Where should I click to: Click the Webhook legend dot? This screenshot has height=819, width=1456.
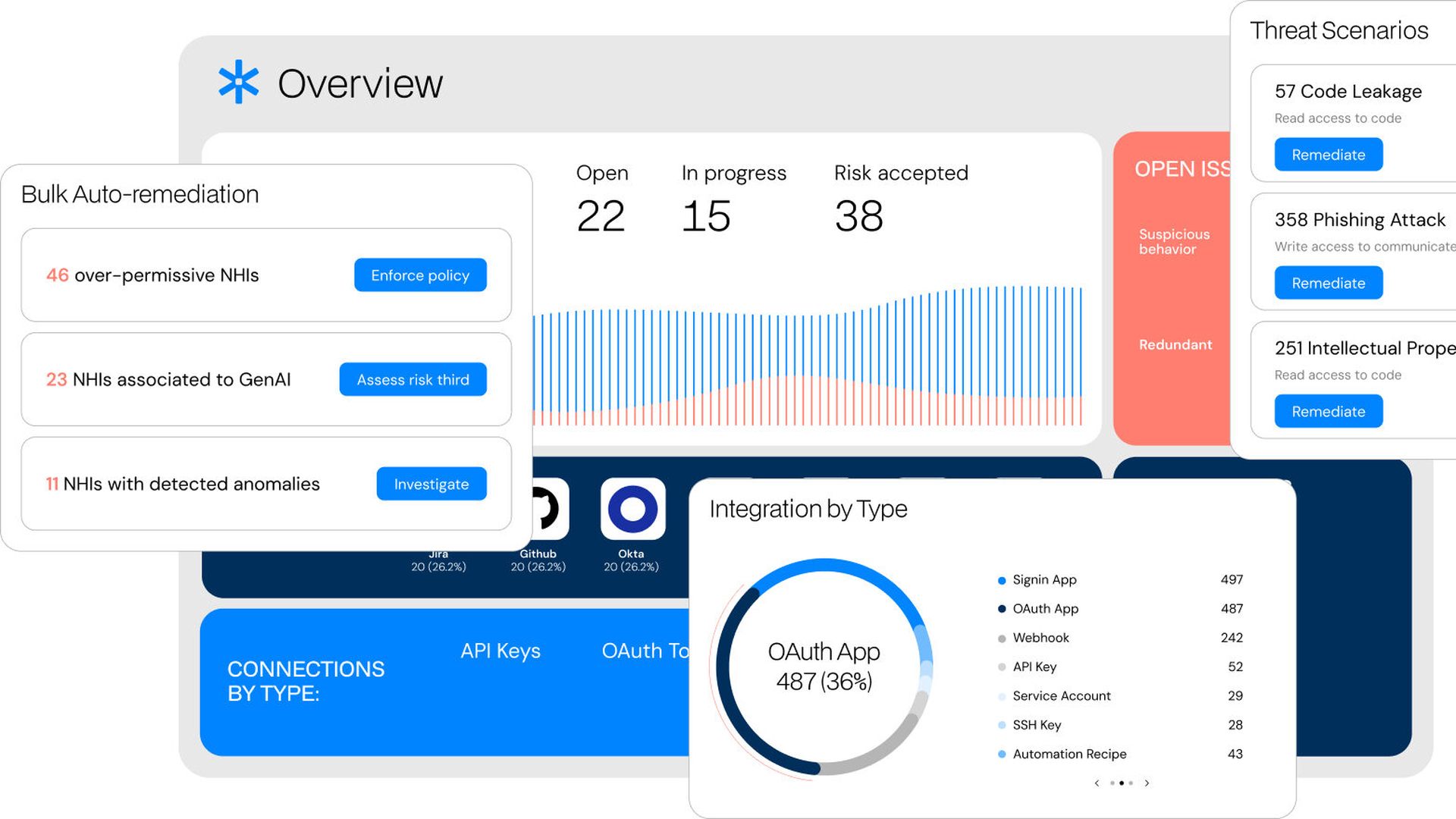coord(1002,639)
